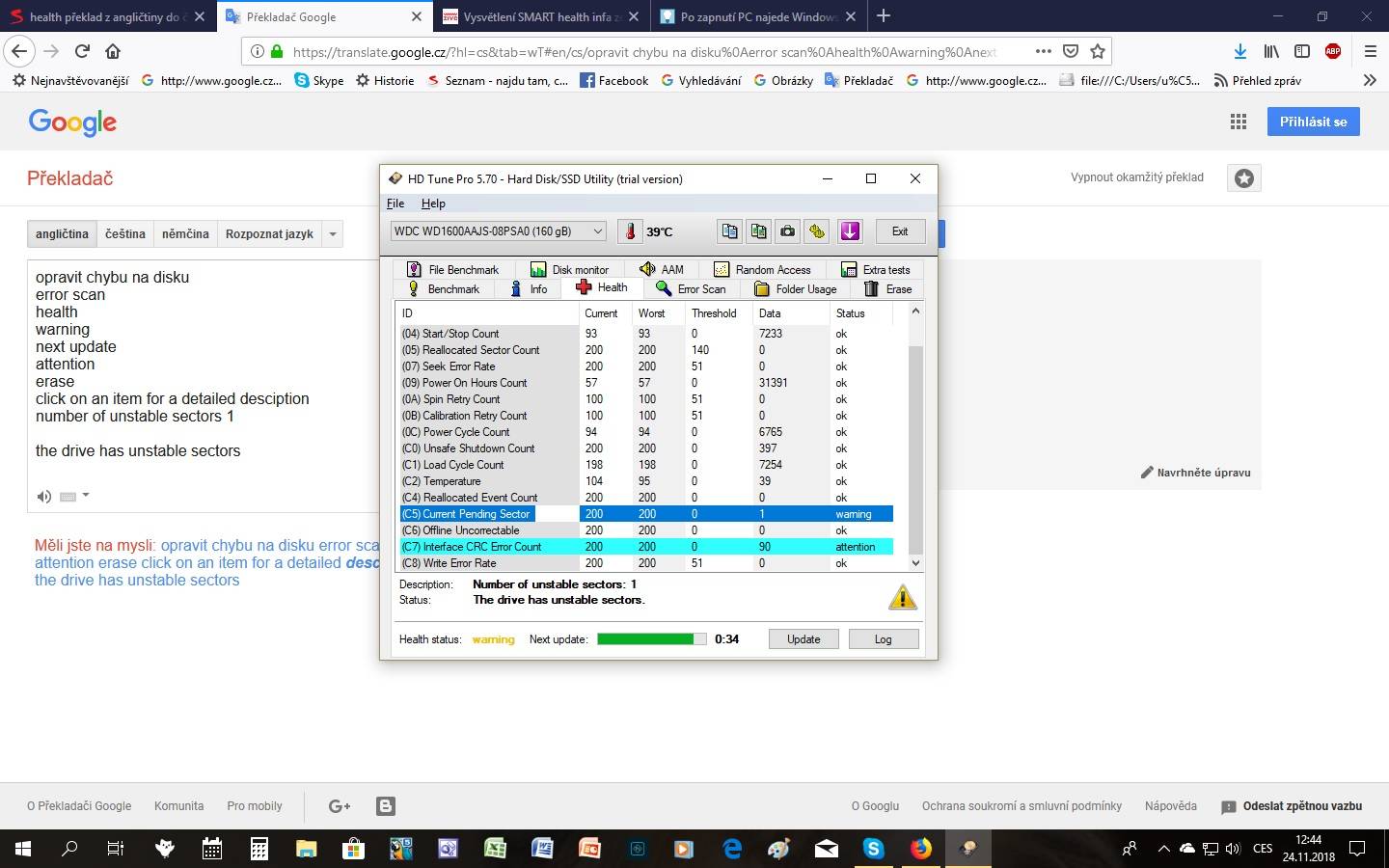Click the warning triangle icon in HD Tune
This screenshot has width=1389, height=868.
[902, 597]
